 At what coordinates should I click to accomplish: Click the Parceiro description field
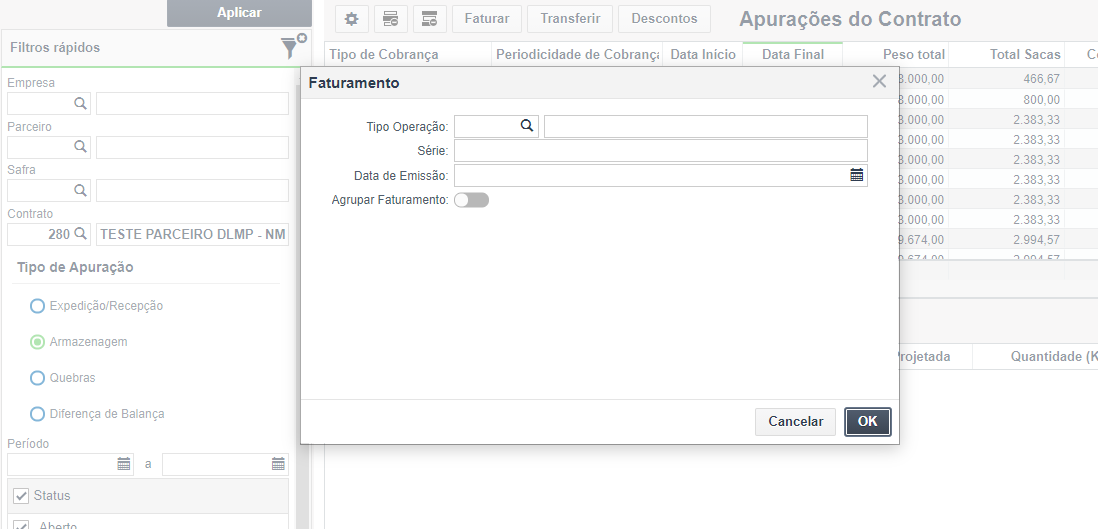pos(193,147)
